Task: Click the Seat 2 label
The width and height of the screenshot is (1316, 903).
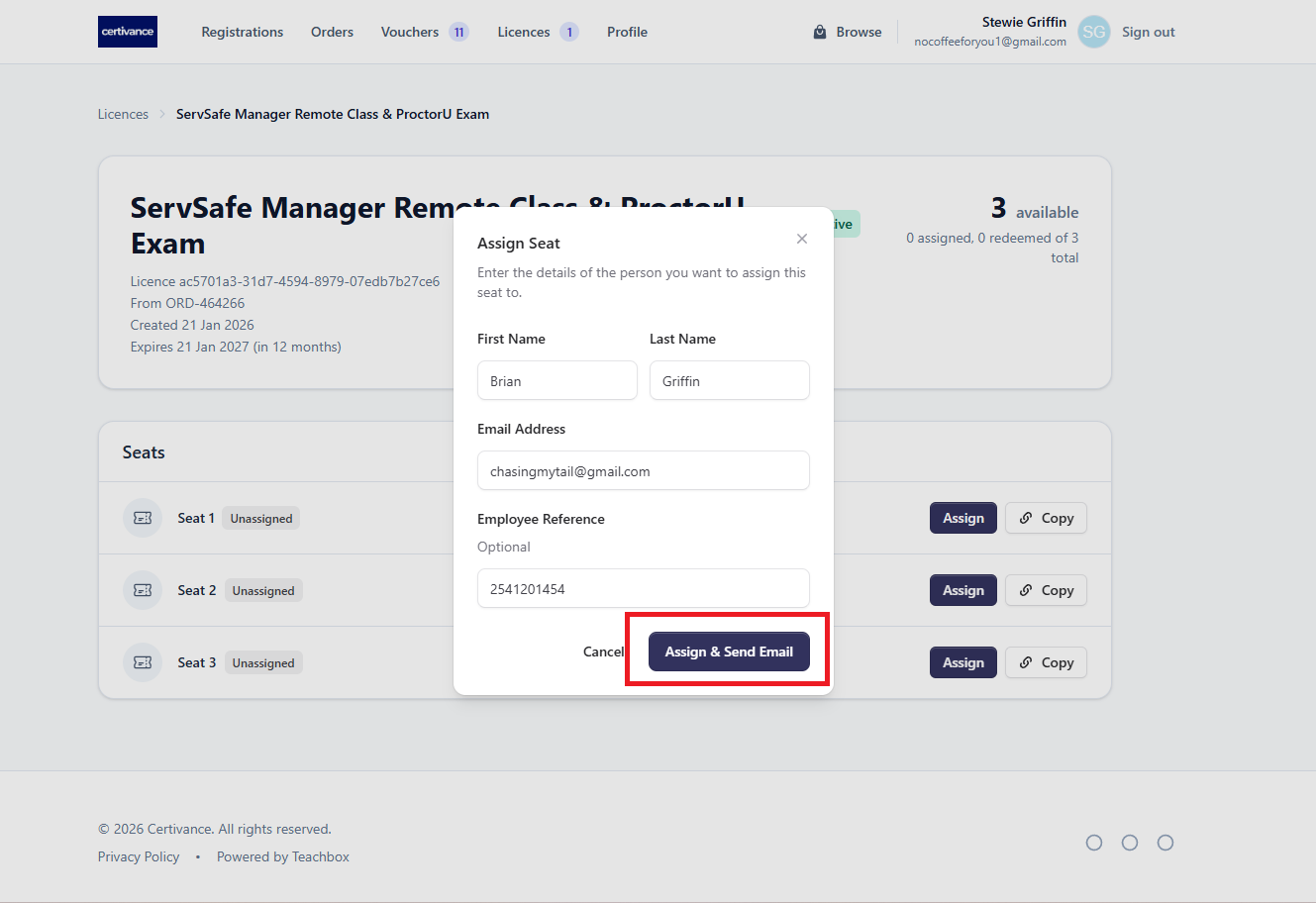Action: click(x=197, y=590)
